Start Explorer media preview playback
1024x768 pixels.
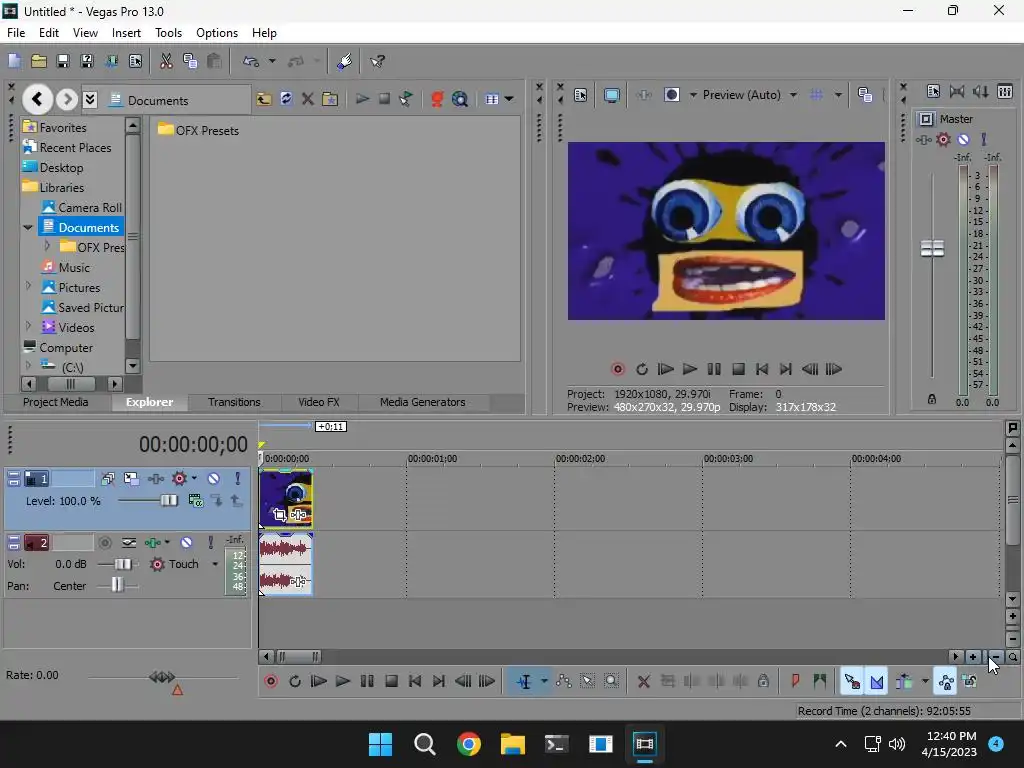[362, 99]
